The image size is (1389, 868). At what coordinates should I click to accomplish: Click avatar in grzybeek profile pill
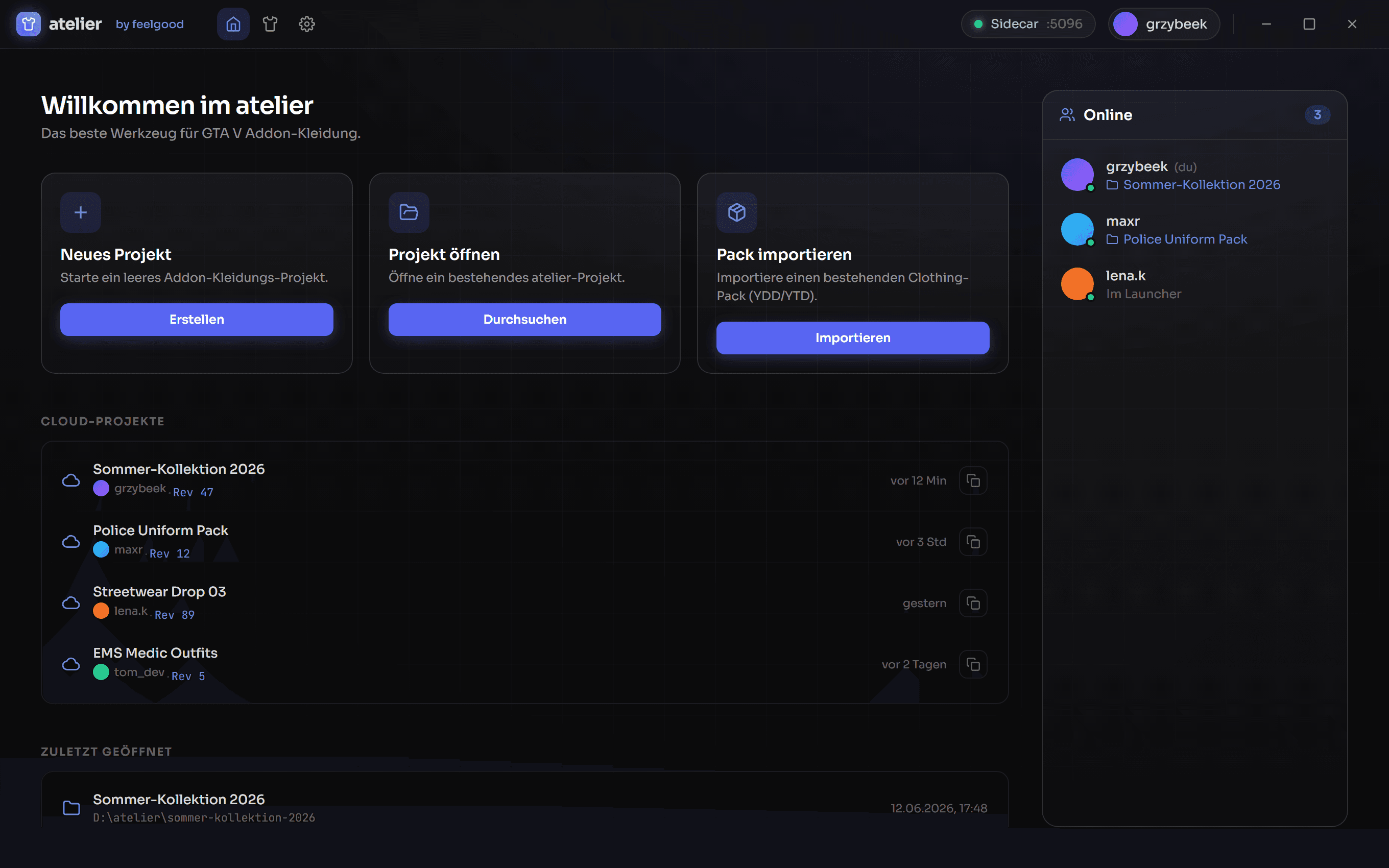click(1125, 24)
